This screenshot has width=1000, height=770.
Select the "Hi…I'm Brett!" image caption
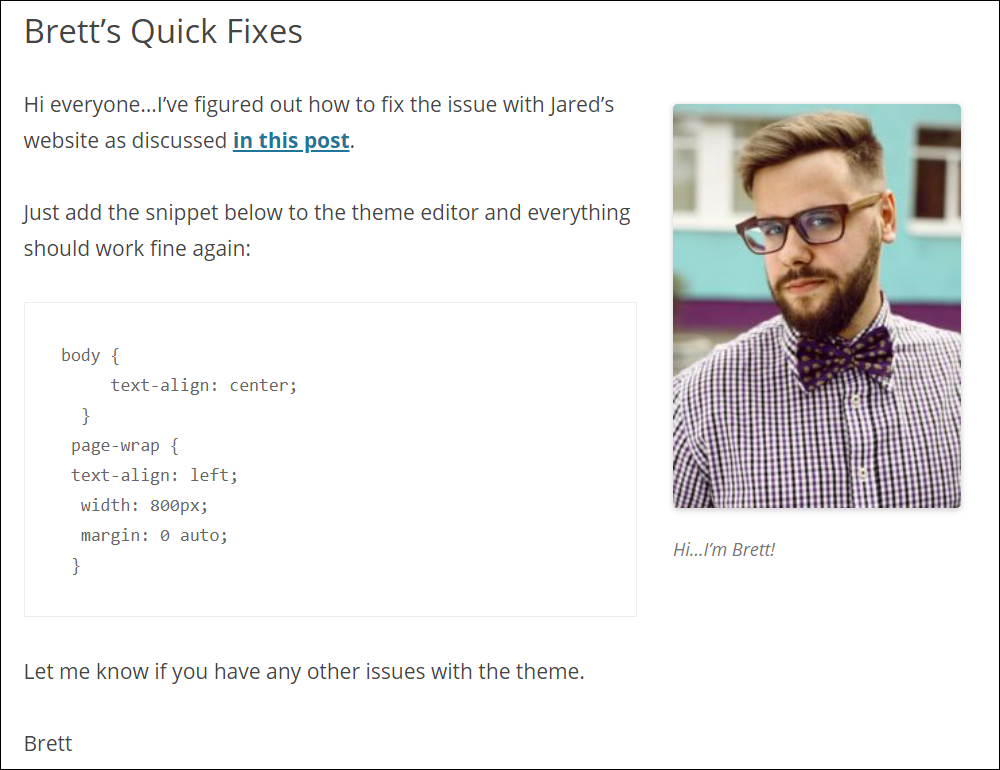[x=724, y=549]
